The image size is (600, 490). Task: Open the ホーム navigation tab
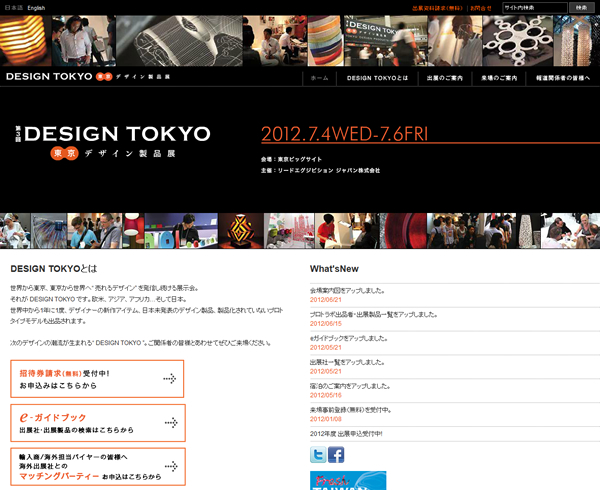pos(319,77)
